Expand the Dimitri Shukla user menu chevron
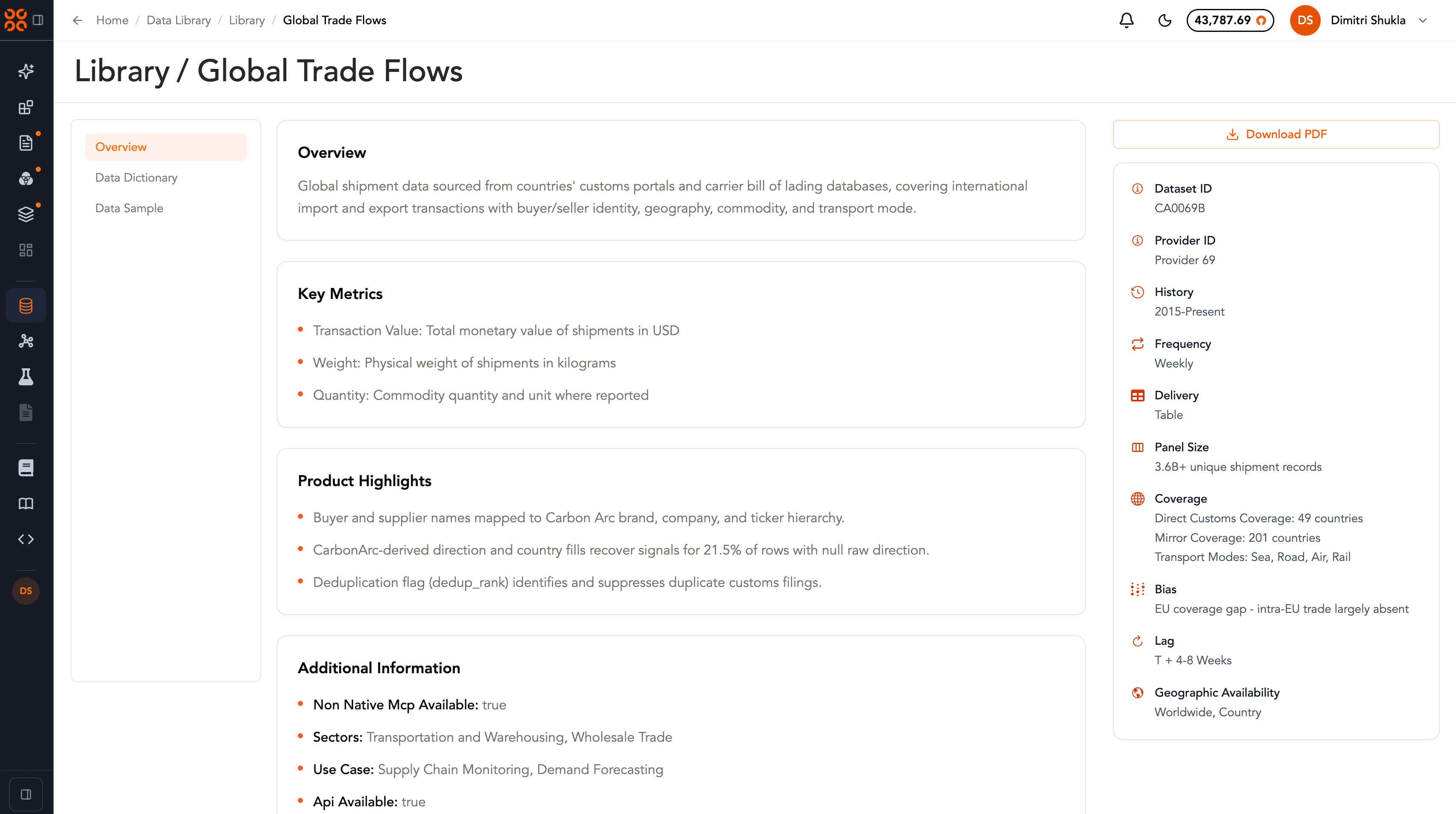This screenshot has height=814, width=1456. [1423, 20]
